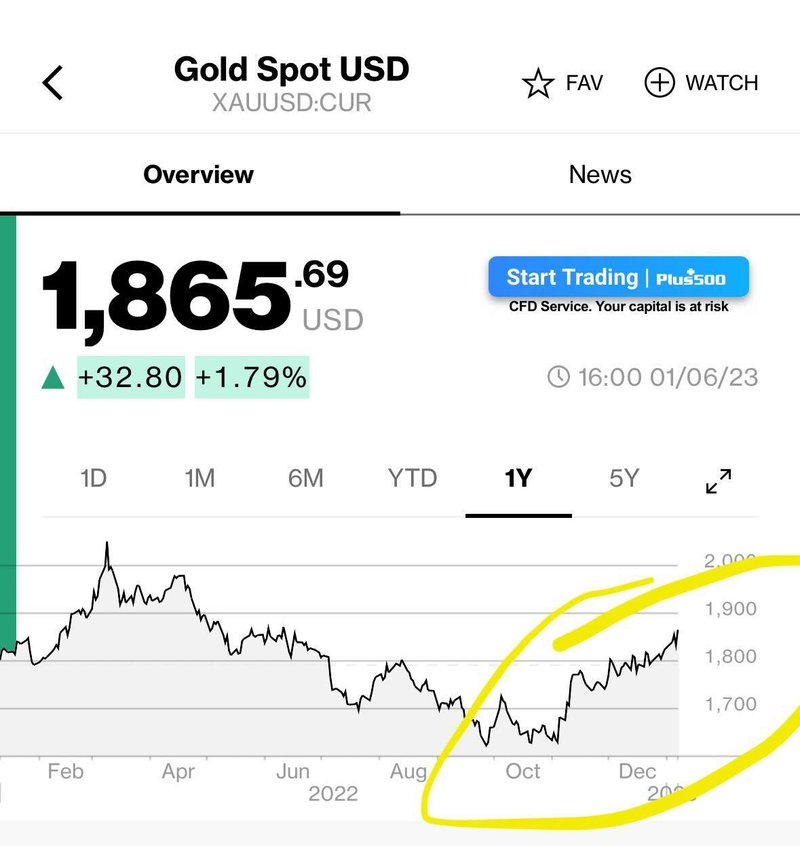Tap the plus circle watch icon
800x846 pixels.
click(659, 83)
